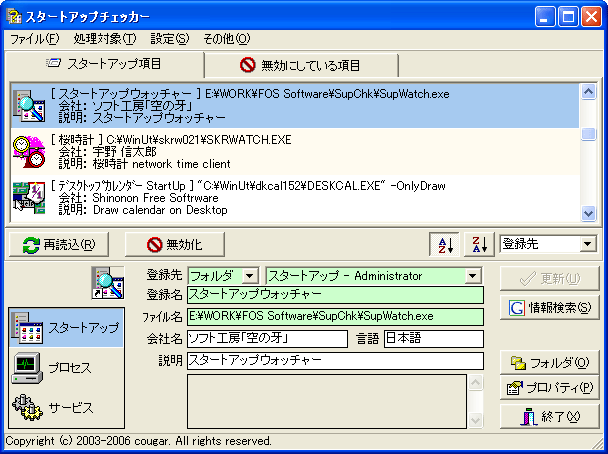
Task: Click the details area scrollbar up arrow
Action: [476, 383]
